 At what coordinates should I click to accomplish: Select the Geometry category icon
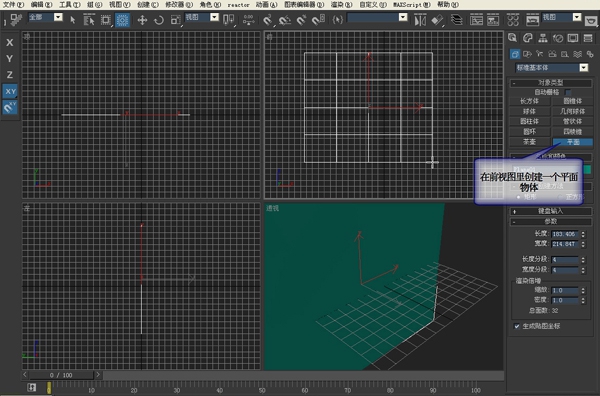[515, 54]
